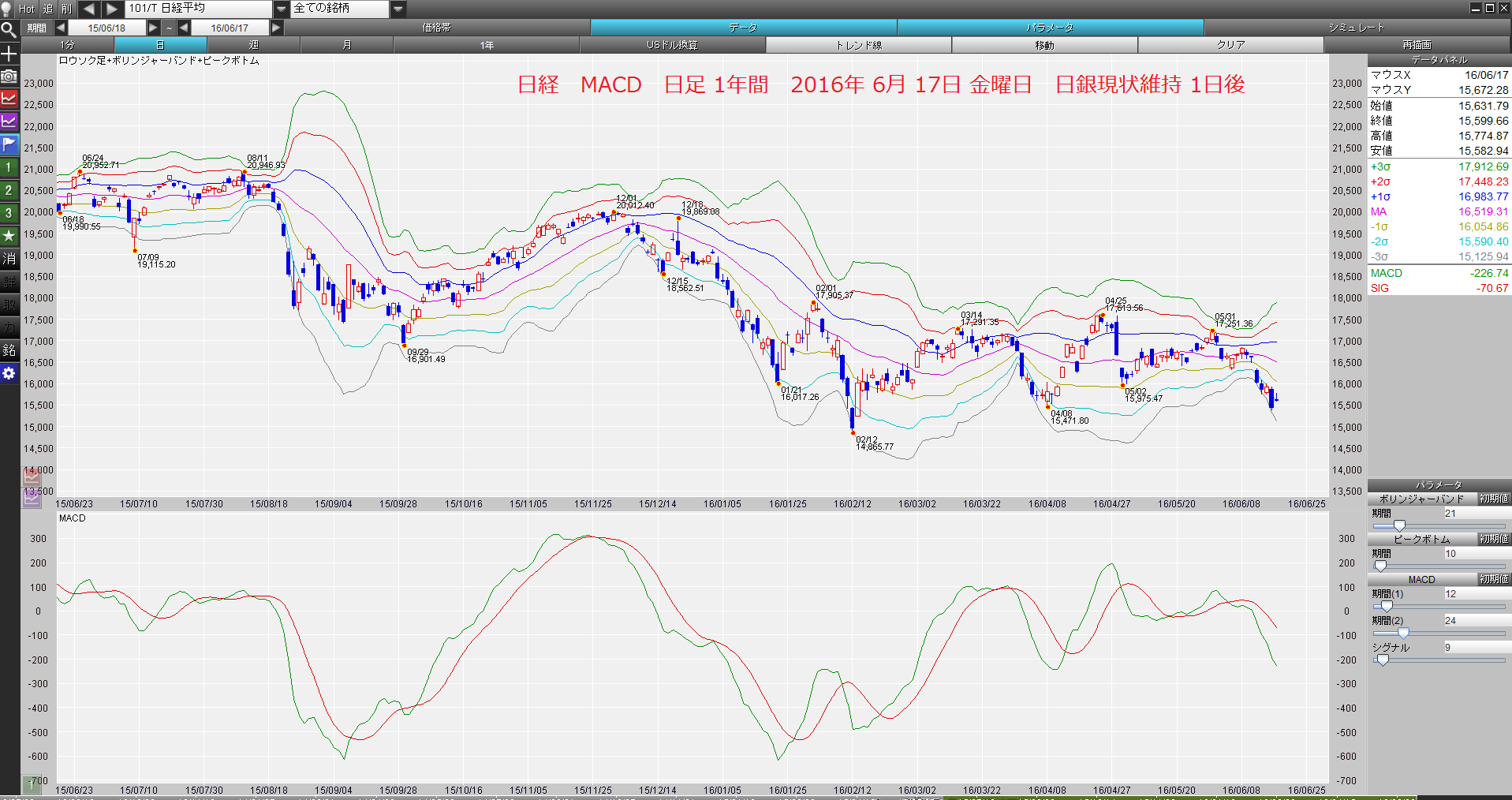
Task: Click the magnifying glass search icon
Action: click(9, 30)
